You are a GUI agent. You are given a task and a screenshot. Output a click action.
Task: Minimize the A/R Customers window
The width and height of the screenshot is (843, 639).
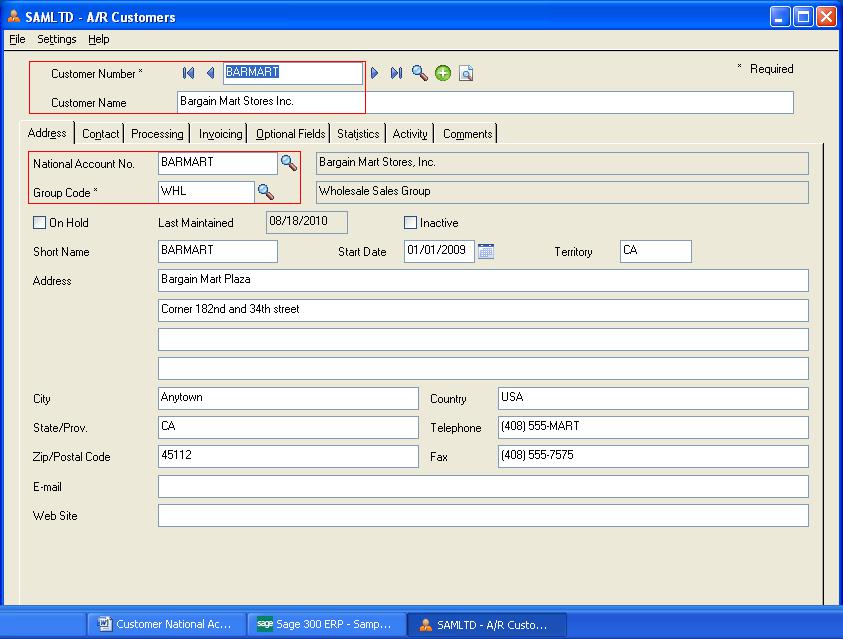tap(779, 17)
